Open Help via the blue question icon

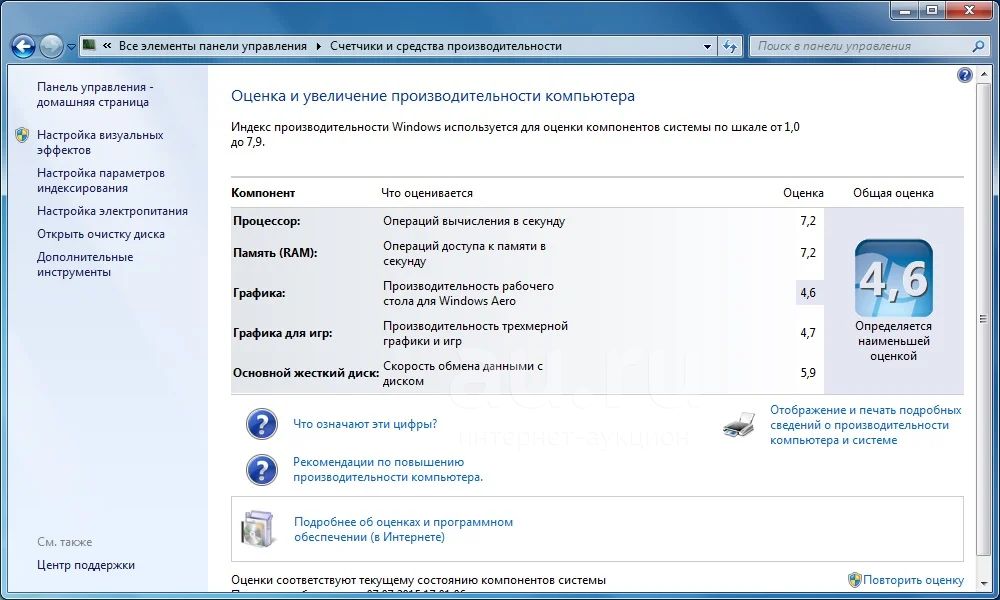(964, 75)
